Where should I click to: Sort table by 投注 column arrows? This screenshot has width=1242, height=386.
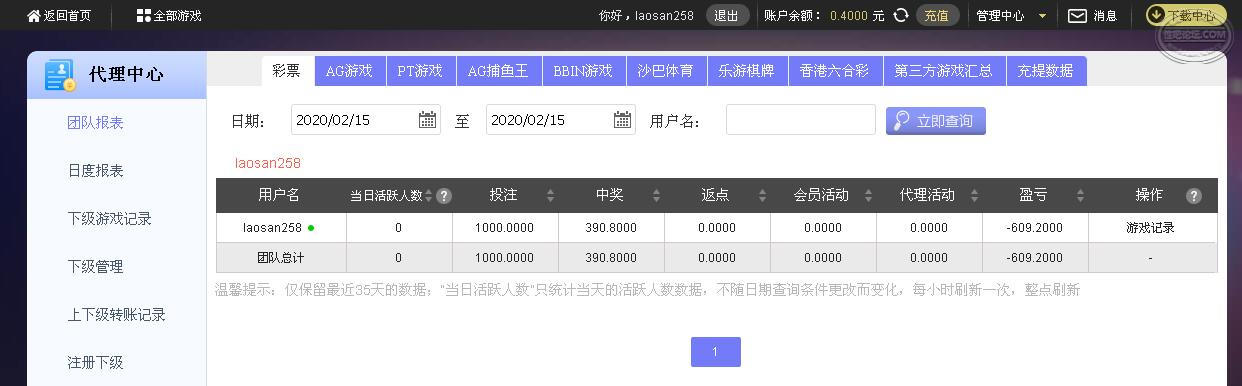coord(550,196)
